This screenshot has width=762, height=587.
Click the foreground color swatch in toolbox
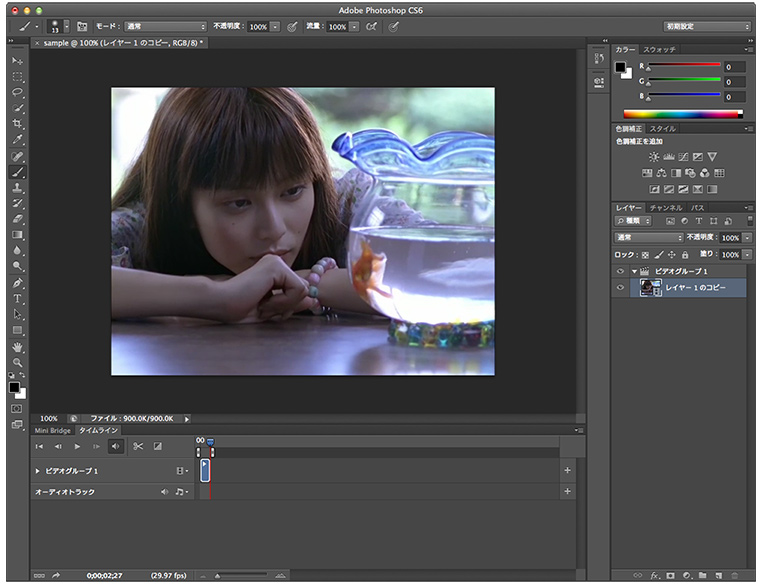[14, 387]
